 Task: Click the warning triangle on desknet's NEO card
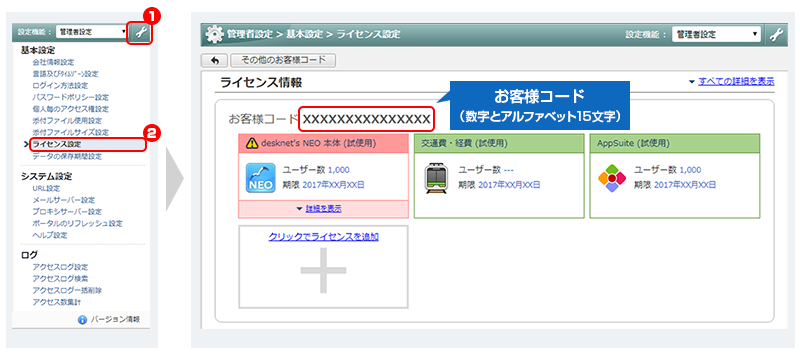251,144
